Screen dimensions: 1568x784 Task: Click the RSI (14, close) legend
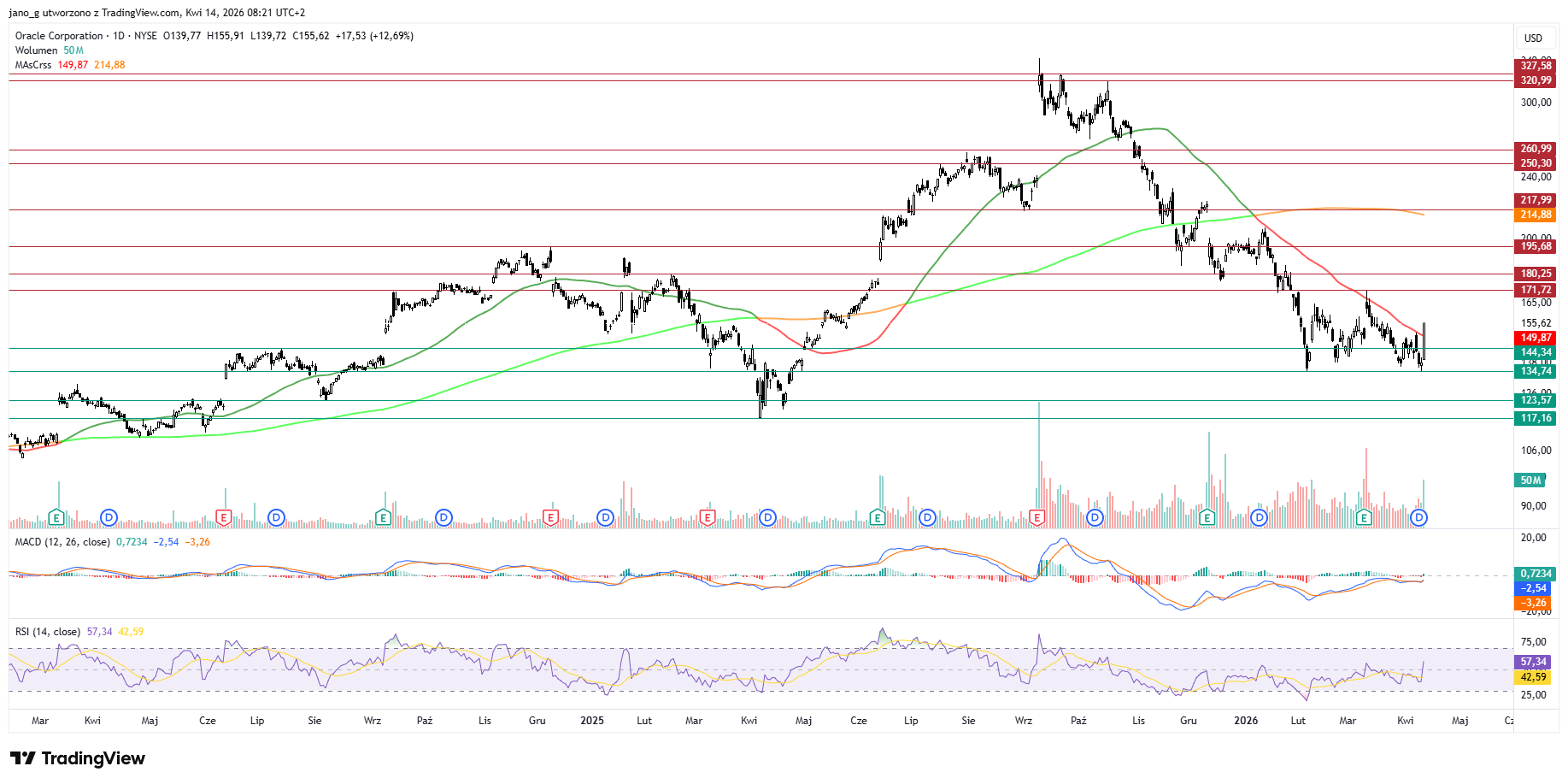click(x=48, y=632)
